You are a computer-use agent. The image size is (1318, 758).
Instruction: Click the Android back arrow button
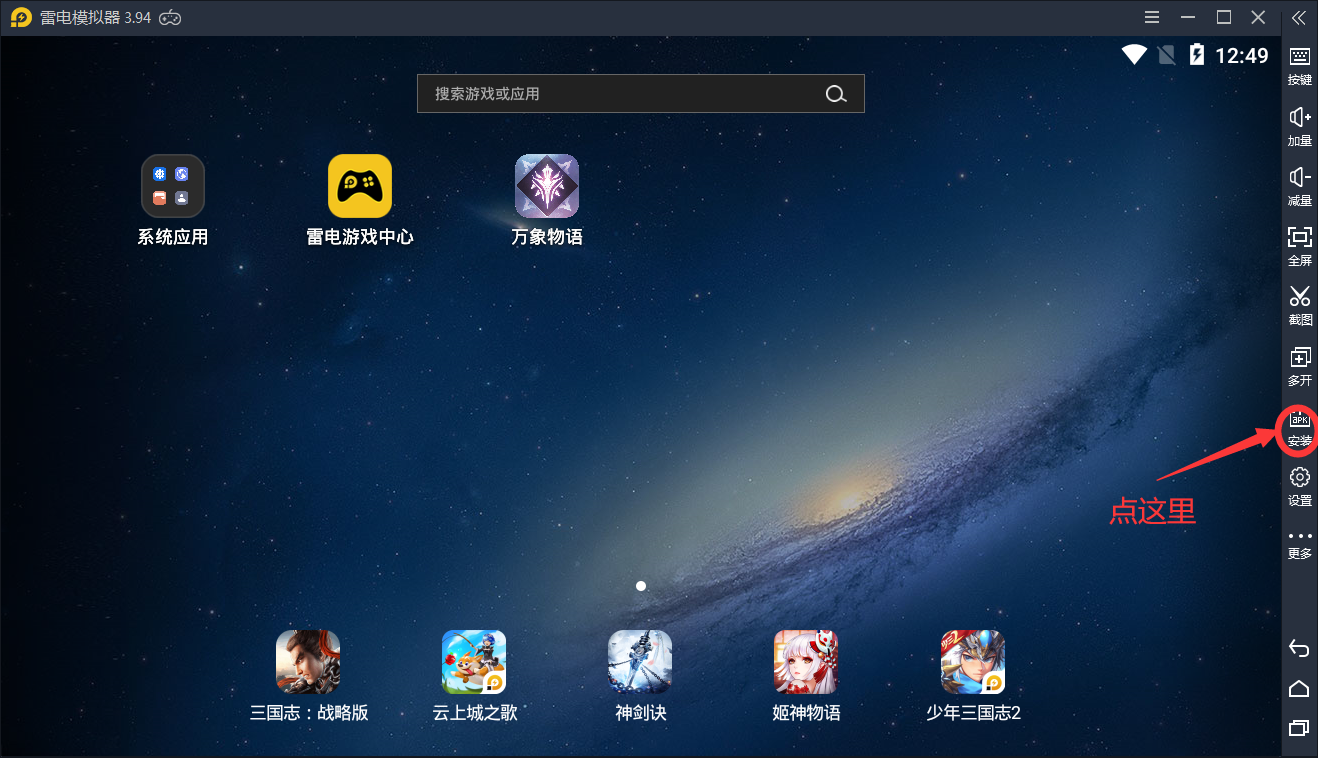[1299, 648]
